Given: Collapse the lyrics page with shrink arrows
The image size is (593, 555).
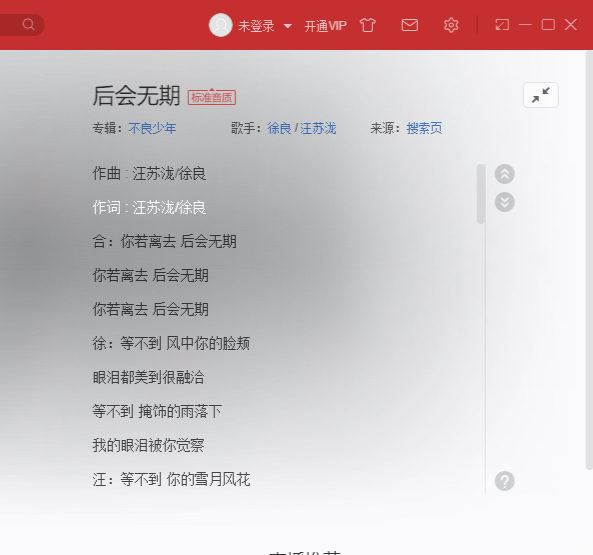Looking at the screenshot, I should pos(541,95).
